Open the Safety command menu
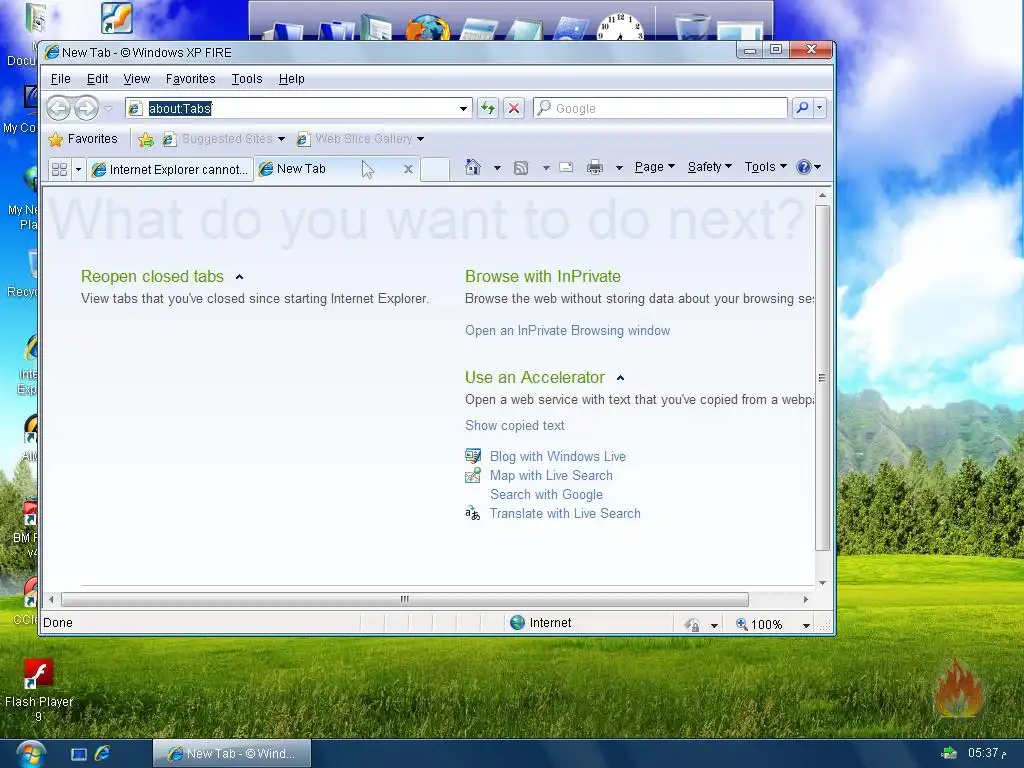The height and width of the screenshot is (768, 1024). pos(710,167)
